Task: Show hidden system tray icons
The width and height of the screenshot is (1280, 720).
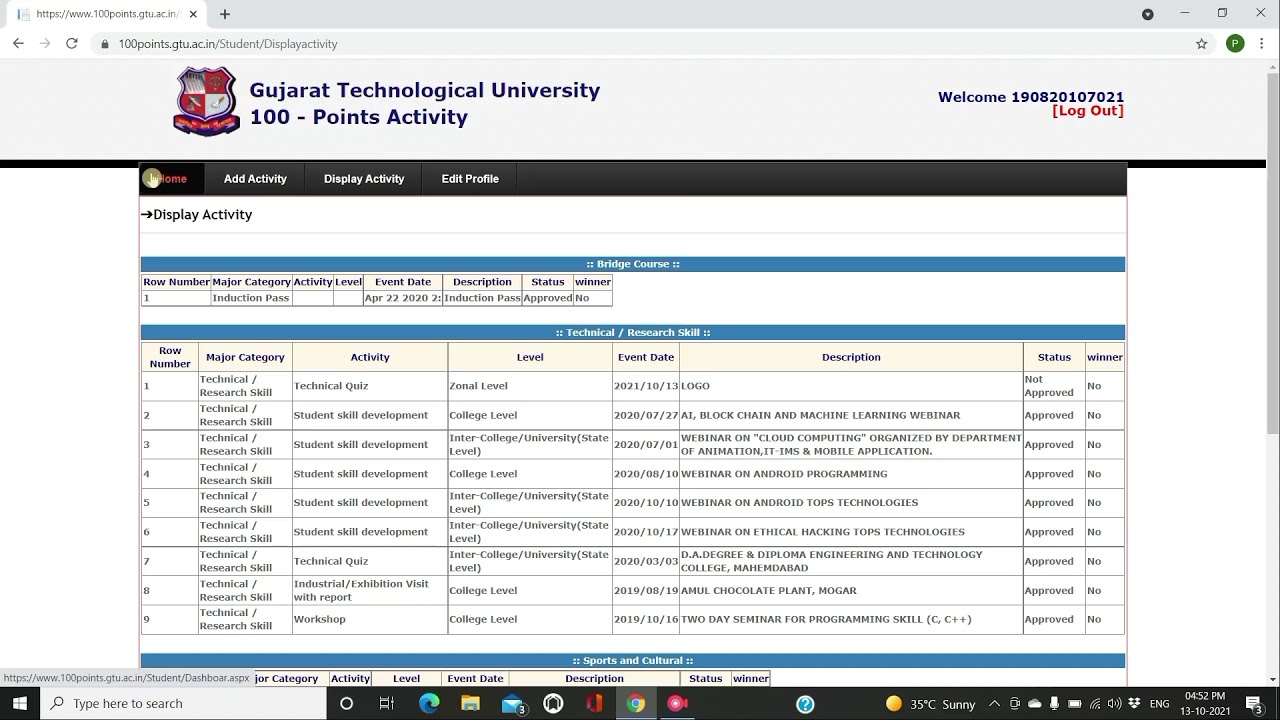Action: point(994,704)
